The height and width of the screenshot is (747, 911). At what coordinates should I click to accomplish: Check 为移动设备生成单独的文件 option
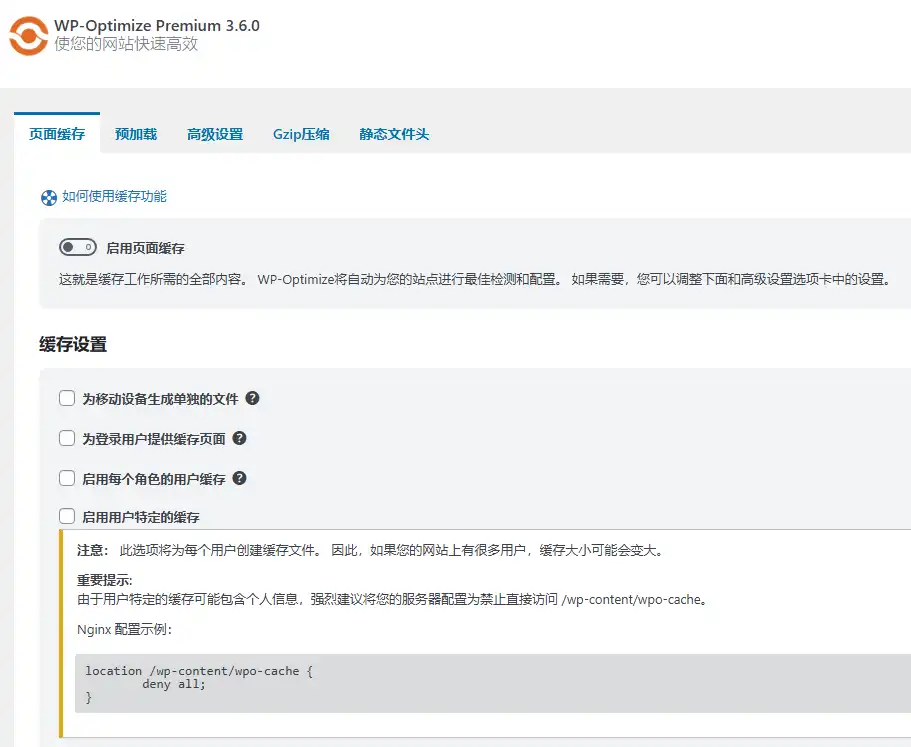coord(66,398)
